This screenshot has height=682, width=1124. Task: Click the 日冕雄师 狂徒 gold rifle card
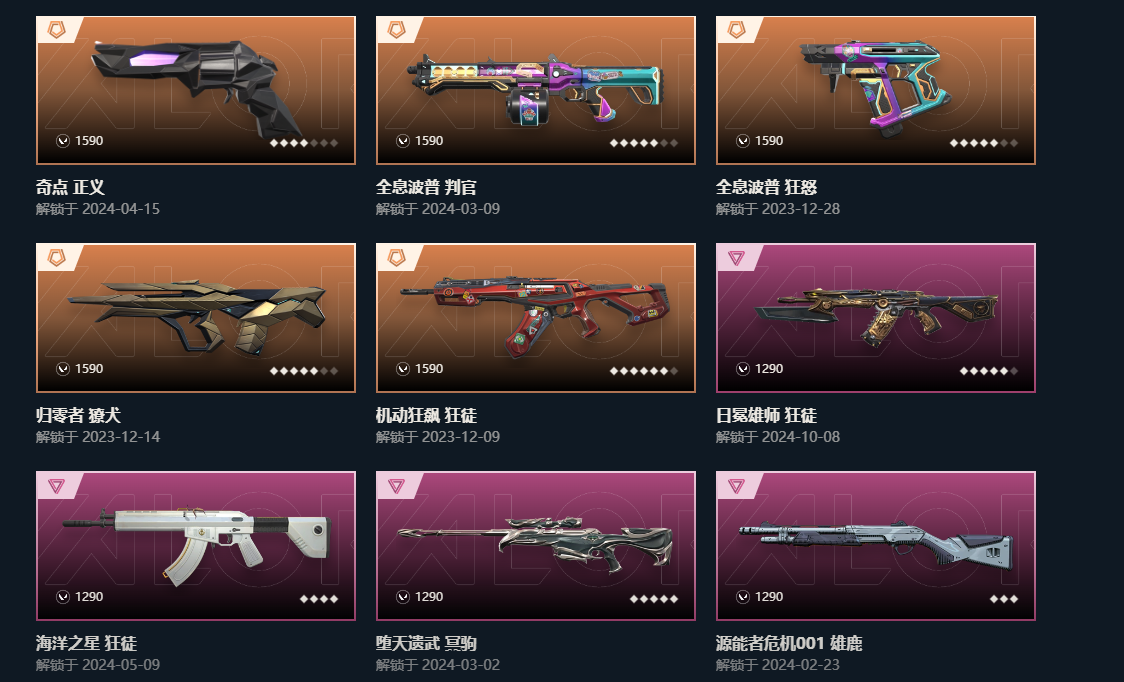click(x=875, y=318)
